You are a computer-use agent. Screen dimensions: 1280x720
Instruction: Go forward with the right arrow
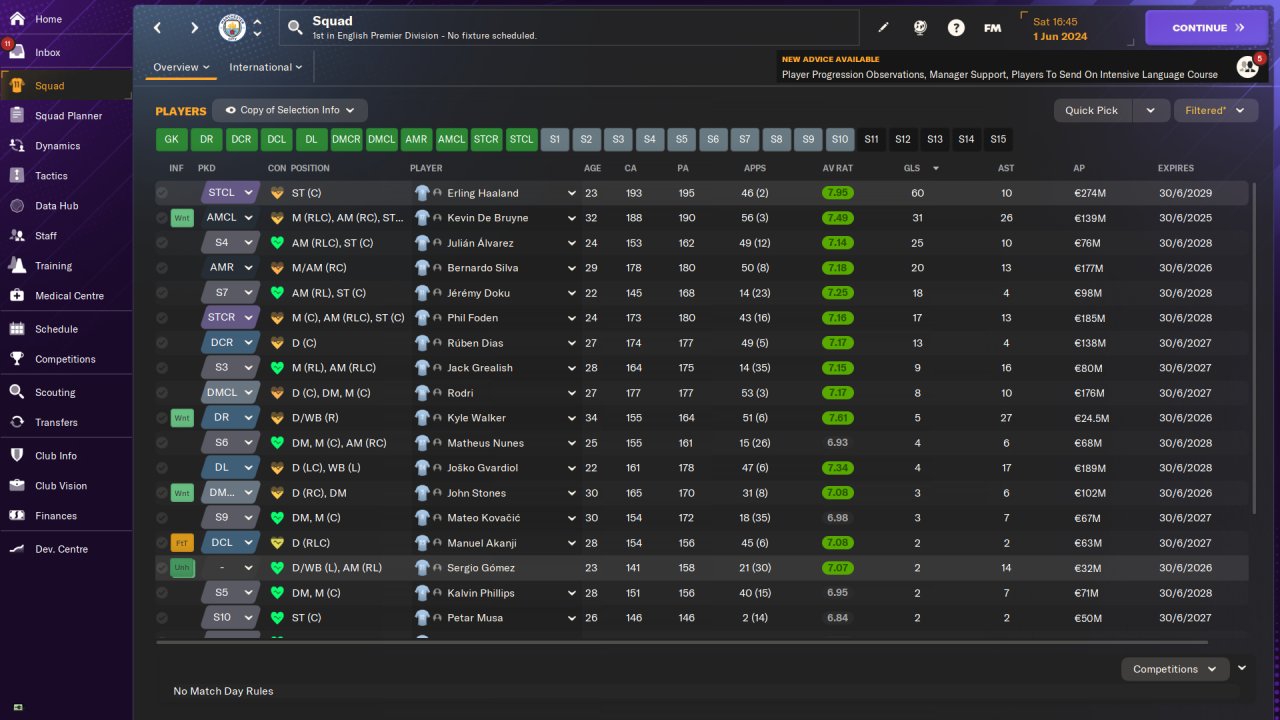pos(194,28)
